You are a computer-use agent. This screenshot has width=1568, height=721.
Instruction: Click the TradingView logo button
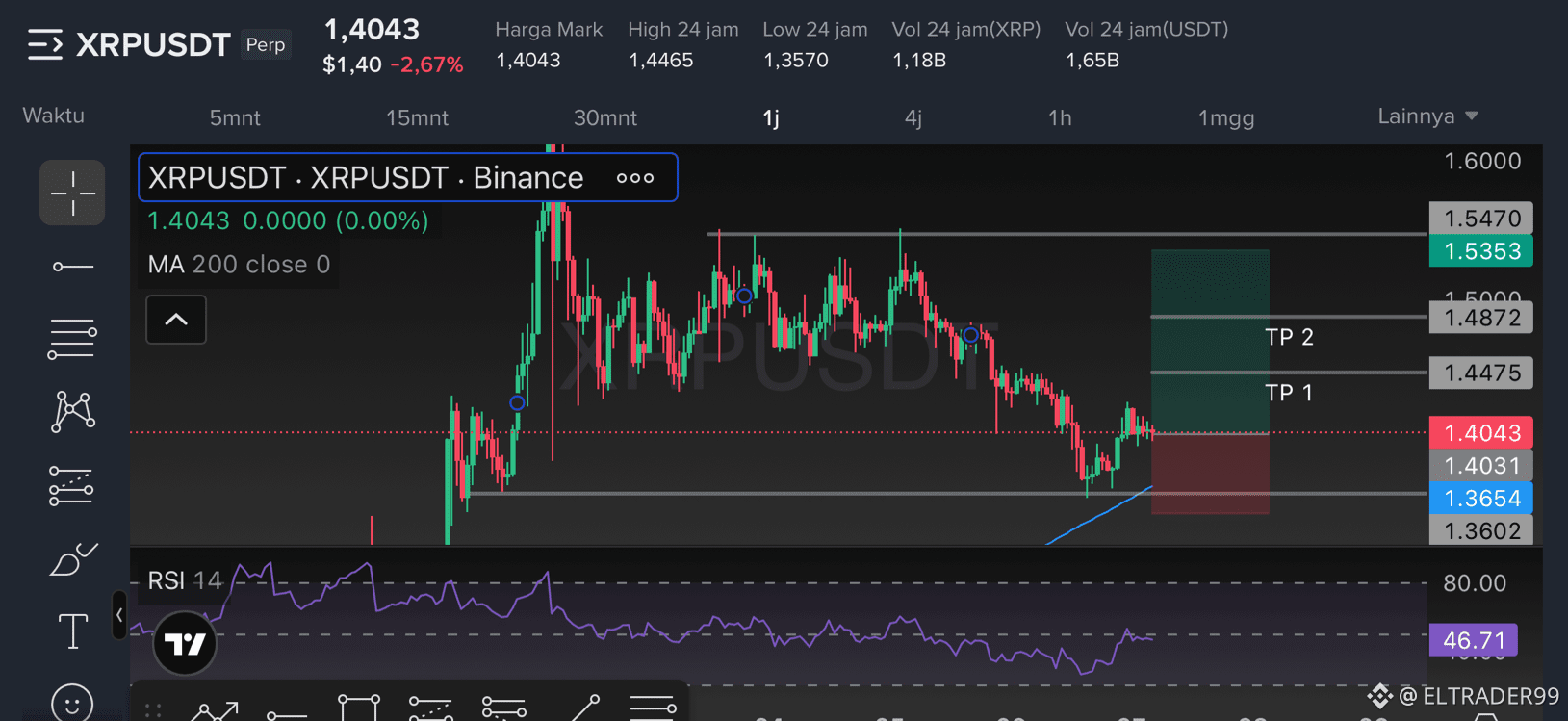click(185, 643)
